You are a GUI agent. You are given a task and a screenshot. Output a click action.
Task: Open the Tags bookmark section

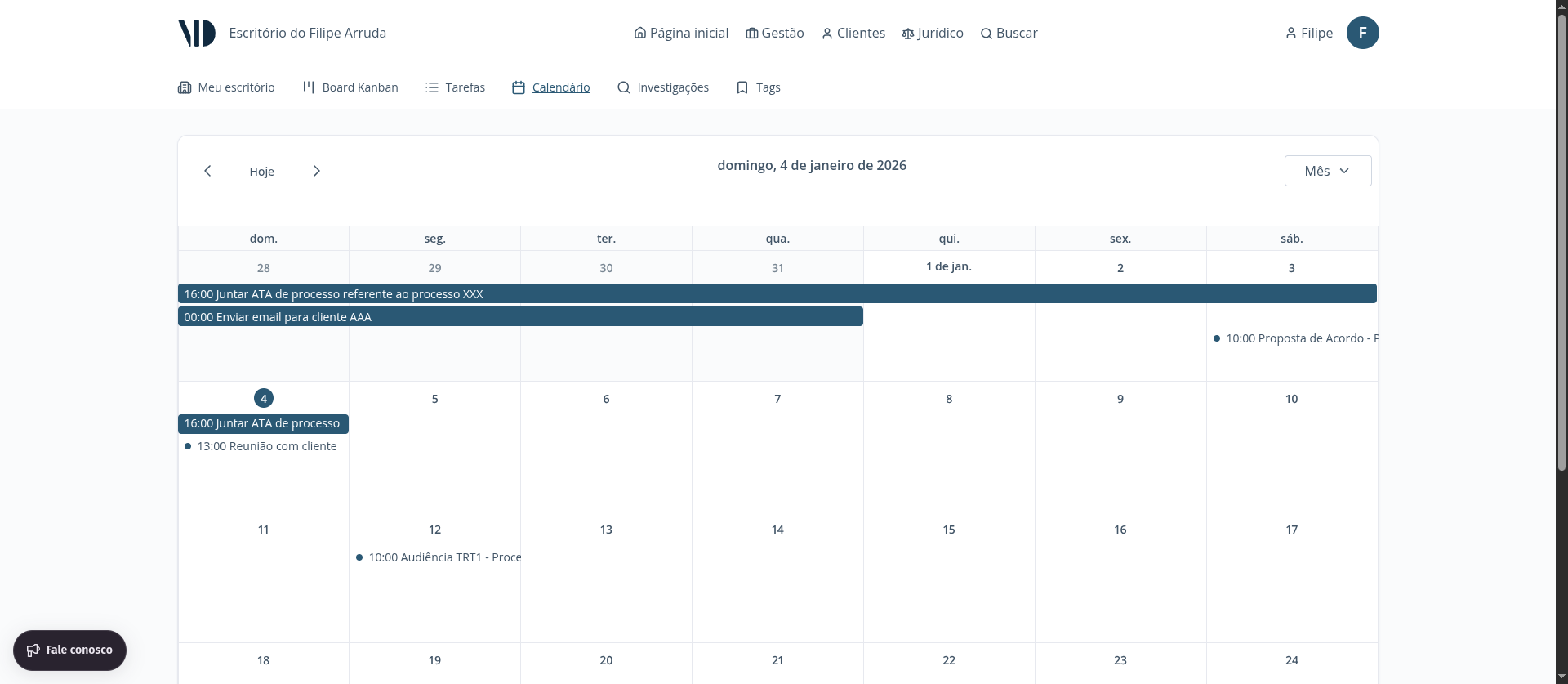tap(758, 87)
